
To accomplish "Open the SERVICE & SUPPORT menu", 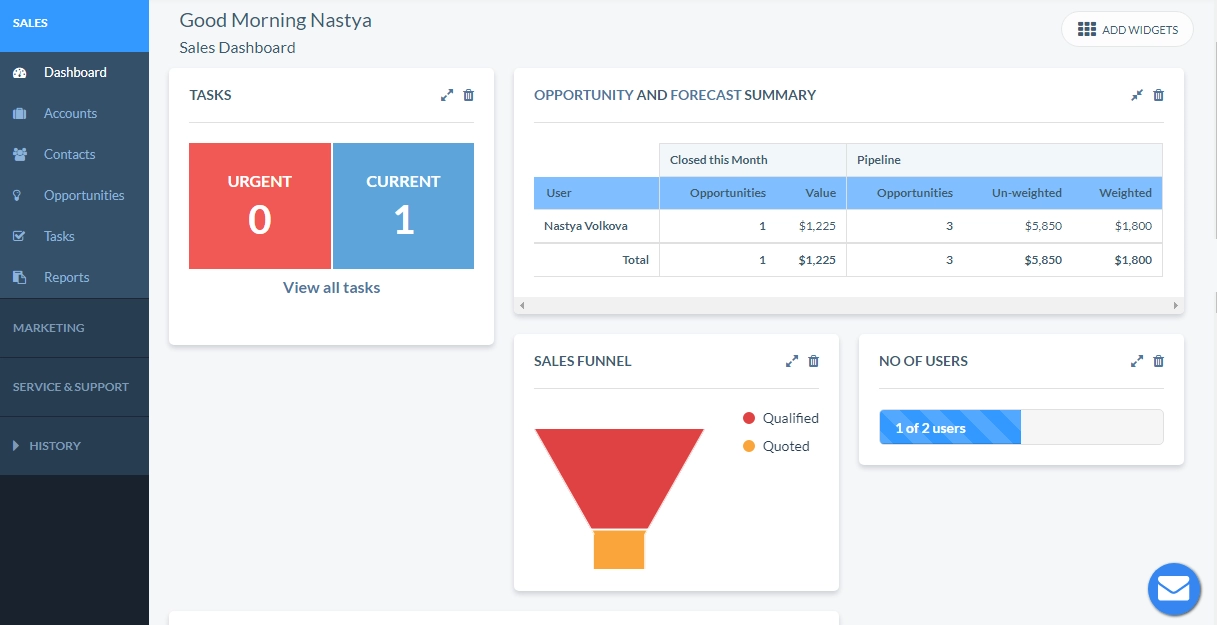I will [x=69, y=386].
